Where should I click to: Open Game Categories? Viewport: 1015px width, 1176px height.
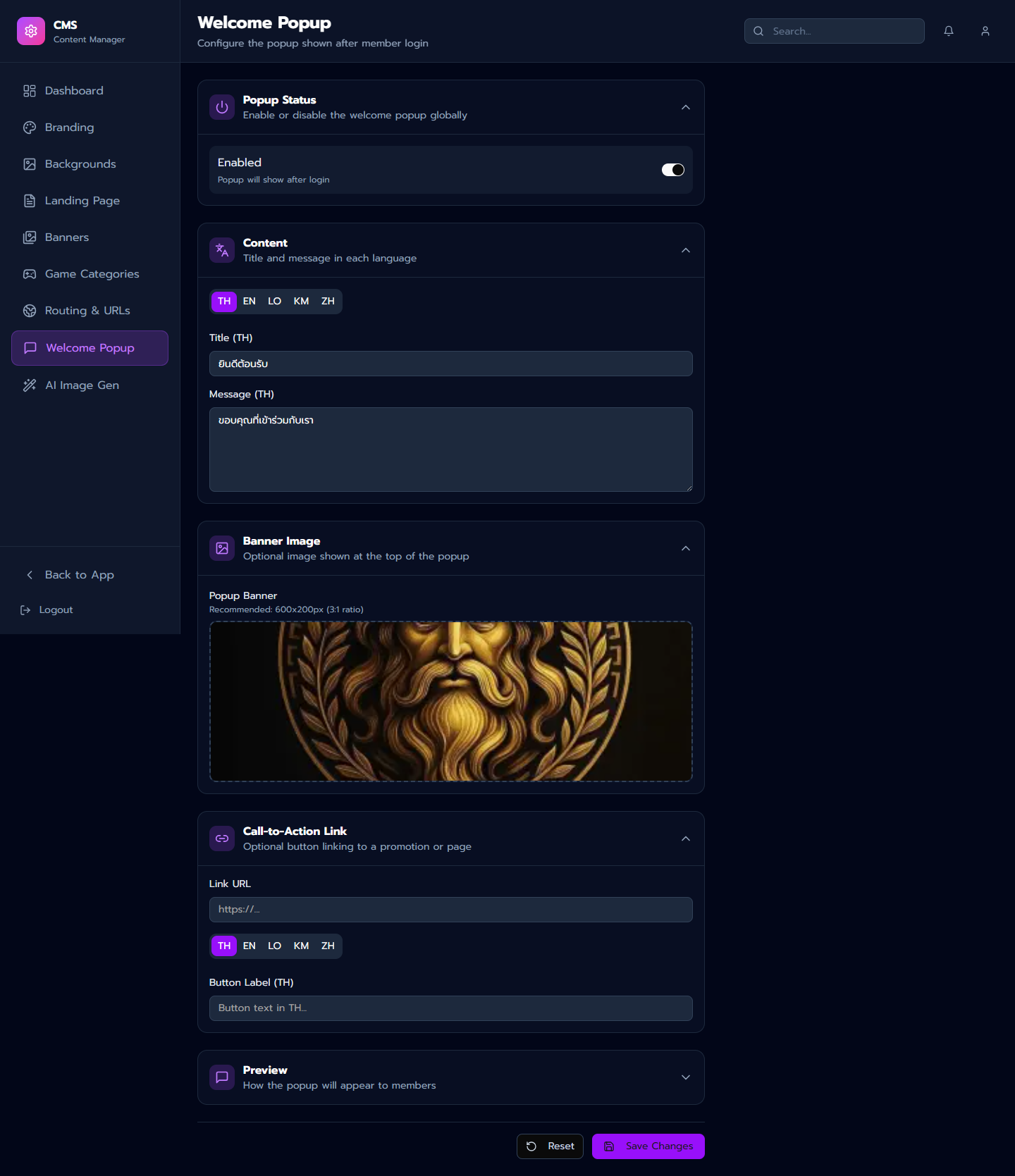(x=90, y=274)
